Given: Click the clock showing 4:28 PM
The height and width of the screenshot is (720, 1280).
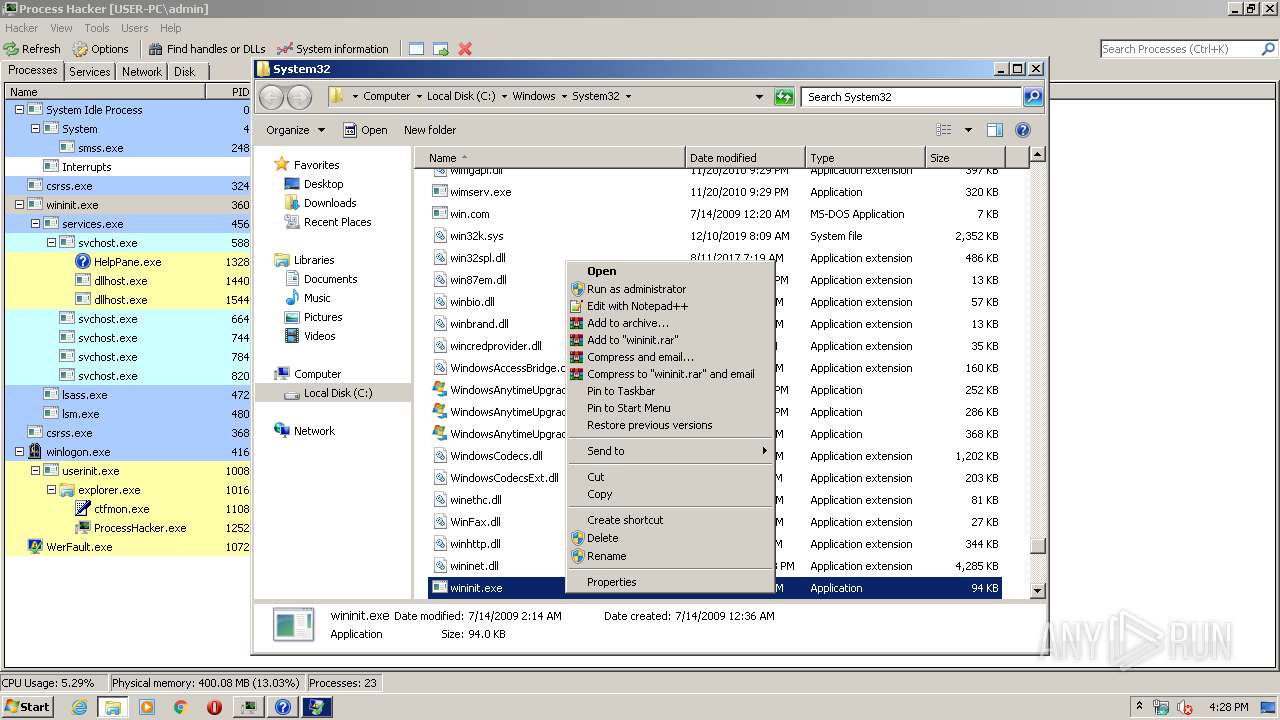Looking at the screenshot, I should coord(1228,707).
